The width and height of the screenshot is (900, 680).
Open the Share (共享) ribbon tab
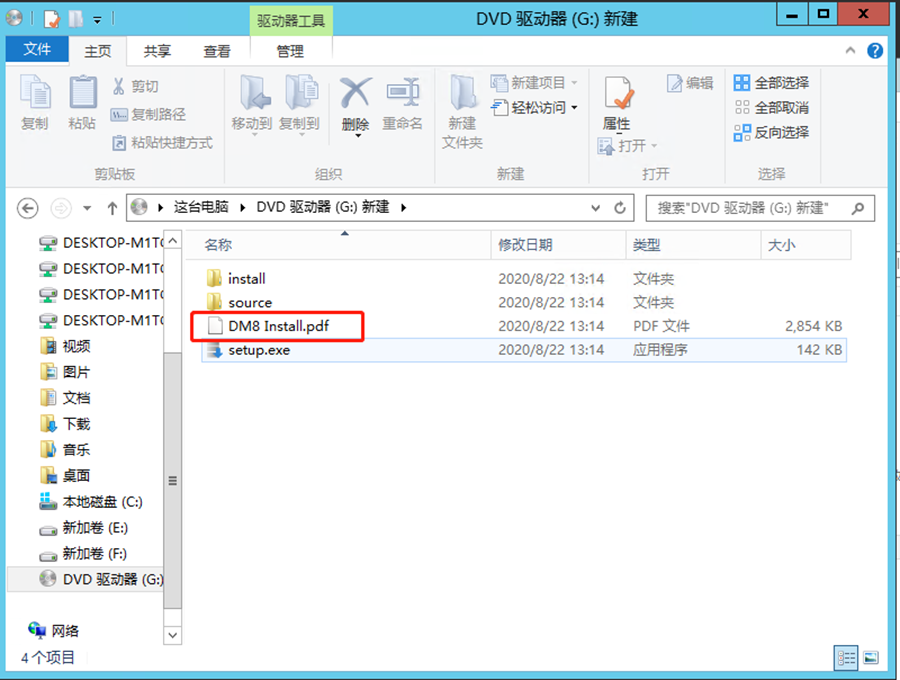pos(157,51)
